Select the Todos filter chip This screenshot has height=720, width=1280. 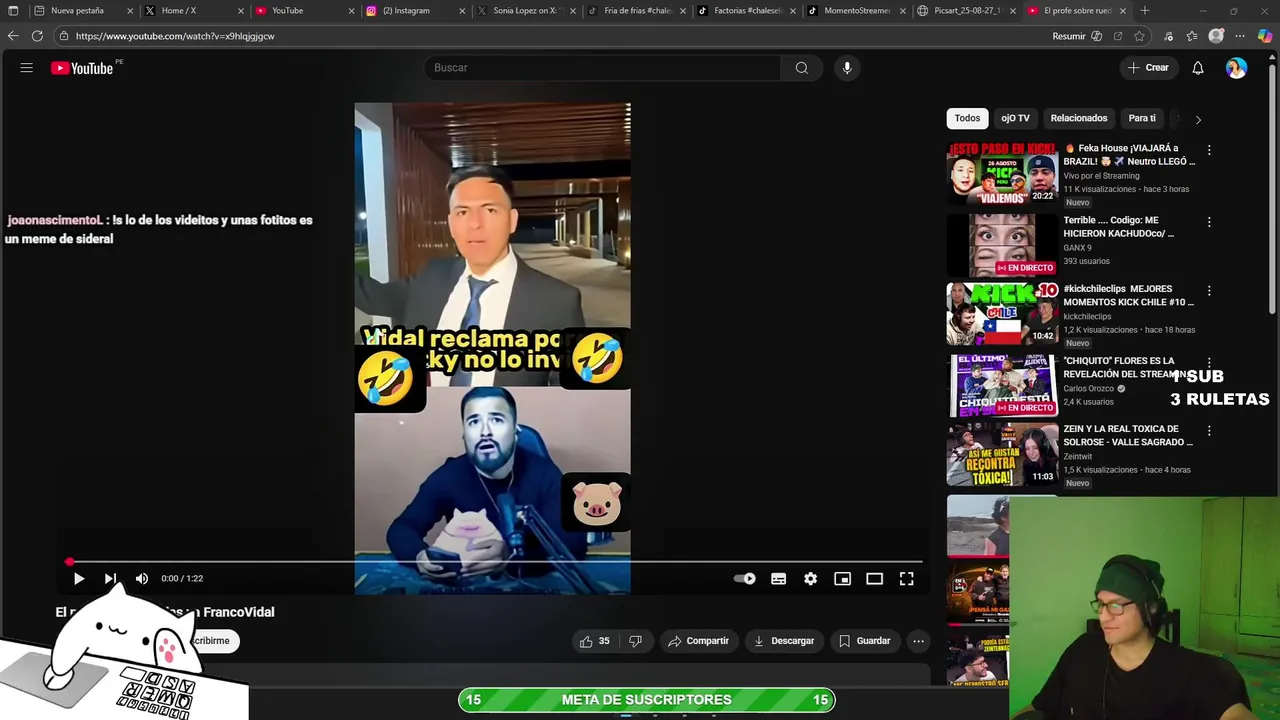[967, 118]
